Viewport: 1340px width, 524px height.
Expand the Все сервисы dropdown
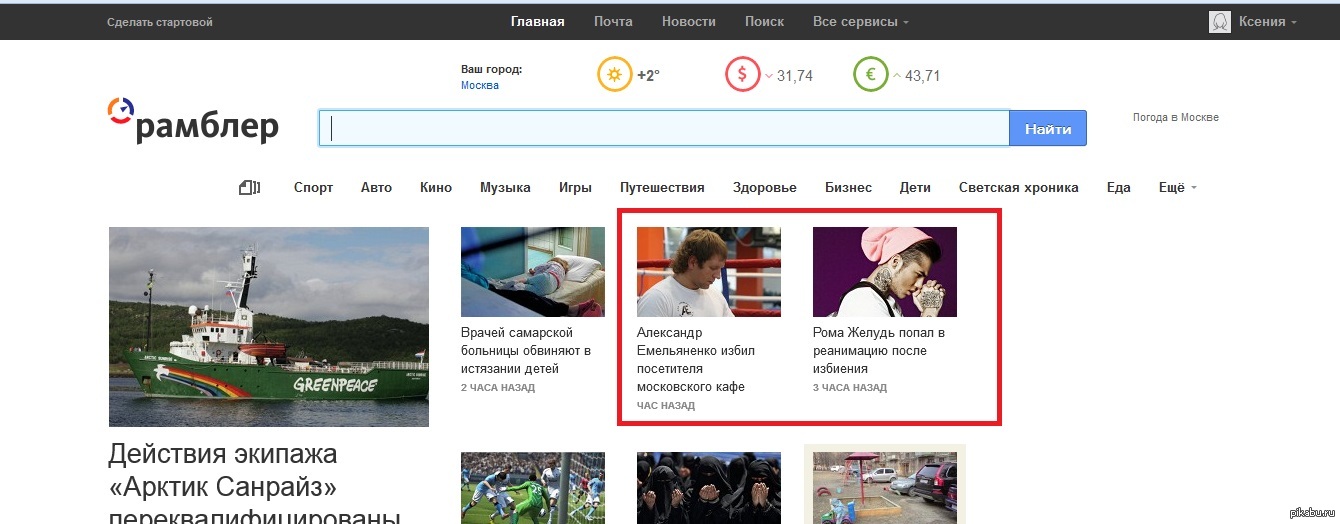[x=860, y=22]
